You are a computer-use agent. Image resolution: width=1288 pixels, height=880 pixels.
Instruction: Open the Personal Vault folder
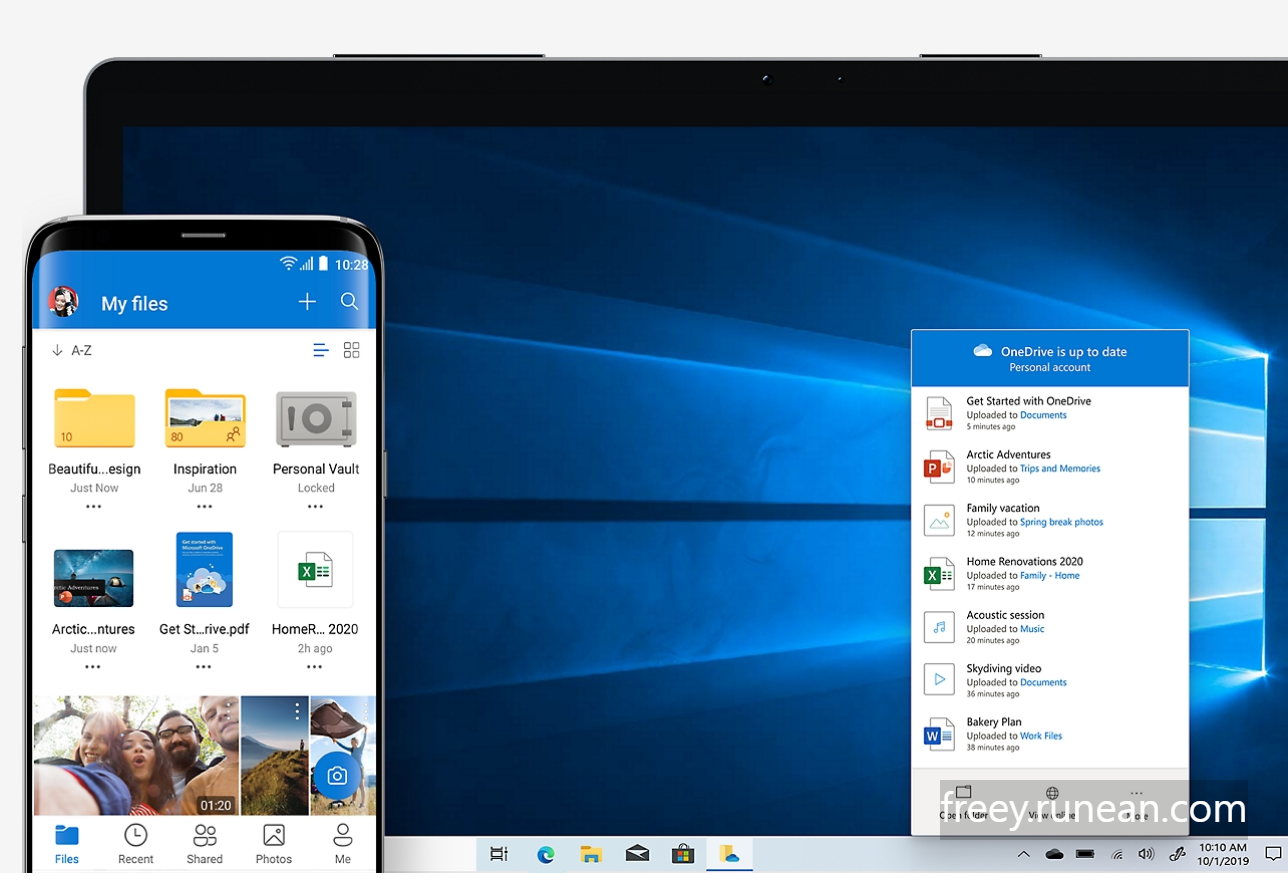click(x=315, y=419)
